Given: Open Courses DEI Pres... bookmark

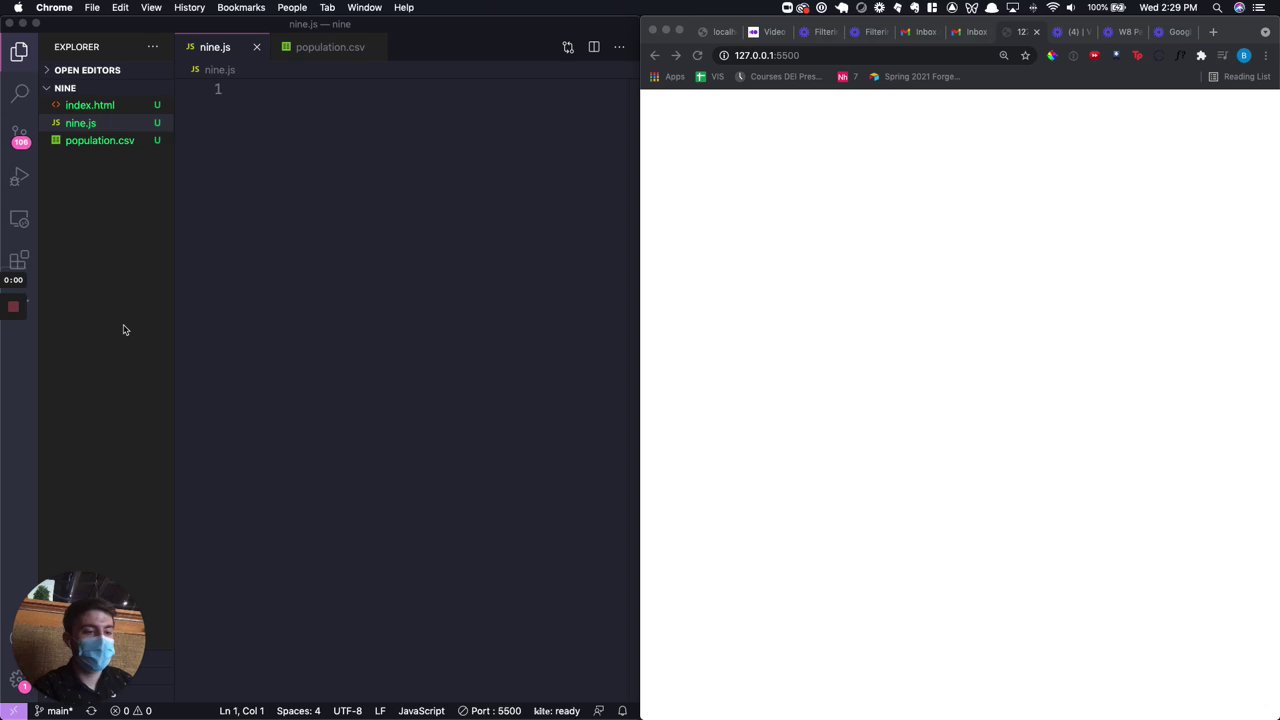Looking at the screenshot, I should pyautogui.click(x=779, y=77).
